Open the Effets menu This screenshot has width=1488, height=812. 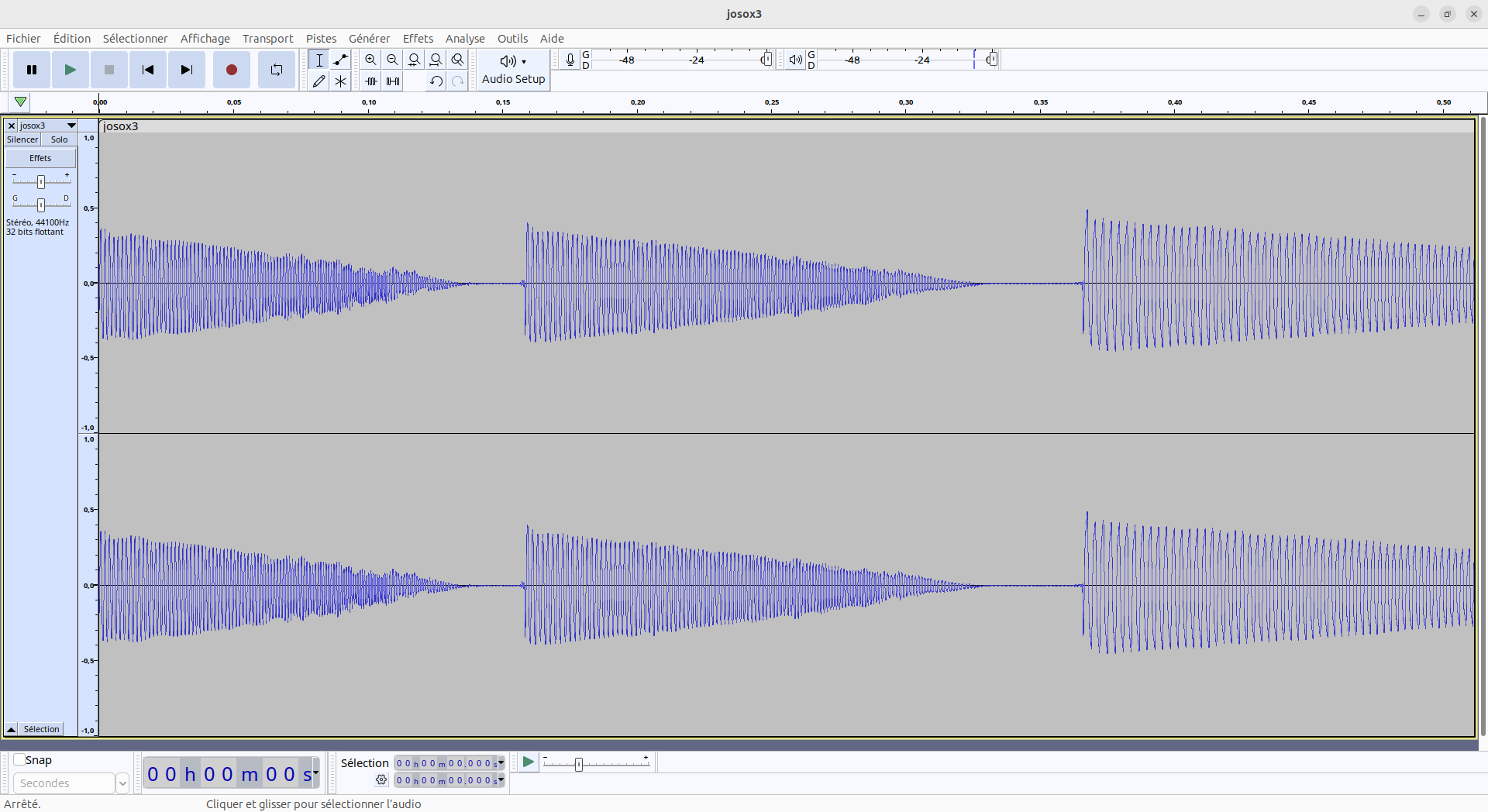coord(418,39)
